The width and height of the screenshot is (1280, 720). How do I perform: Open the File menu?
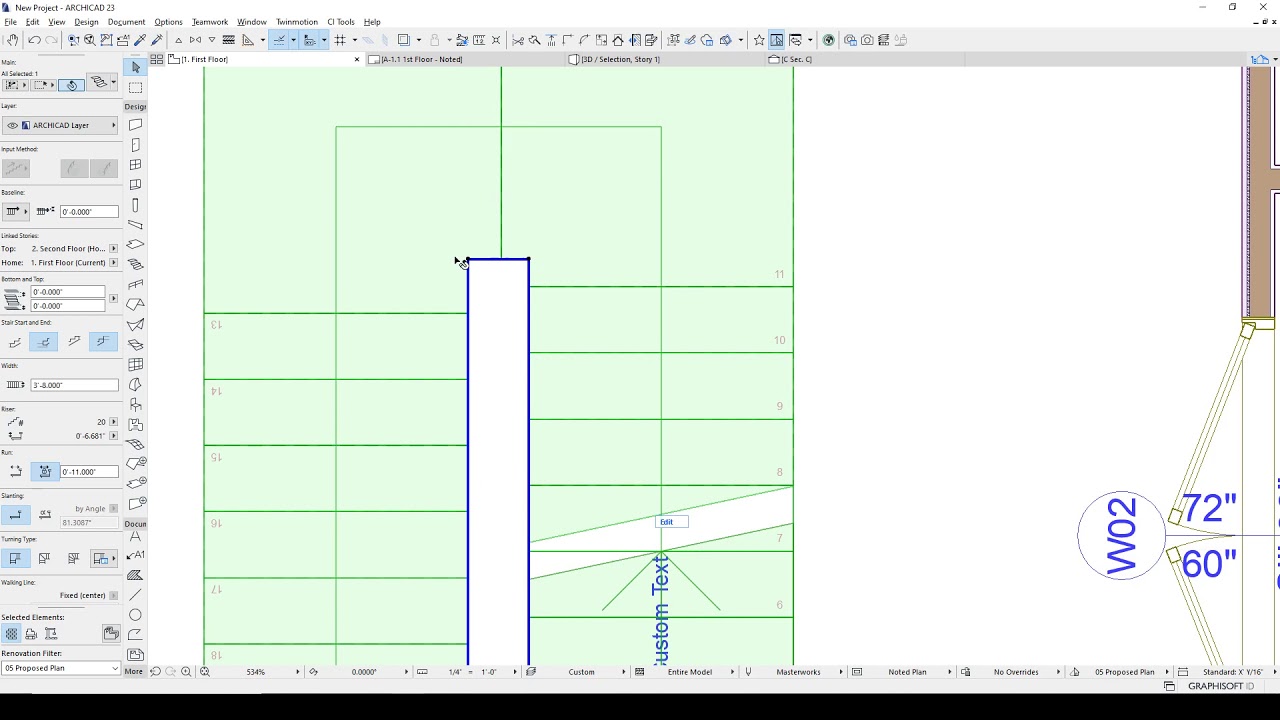pos(11,22)
